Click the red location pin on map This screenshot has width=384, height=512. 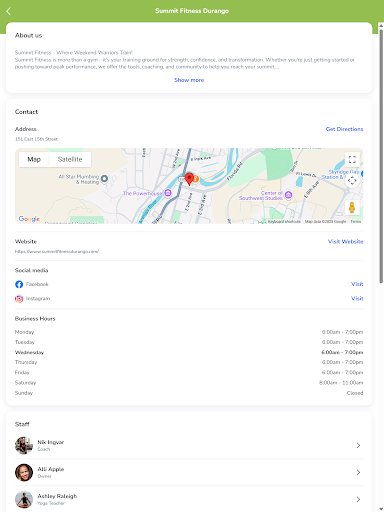click(189, 179)
